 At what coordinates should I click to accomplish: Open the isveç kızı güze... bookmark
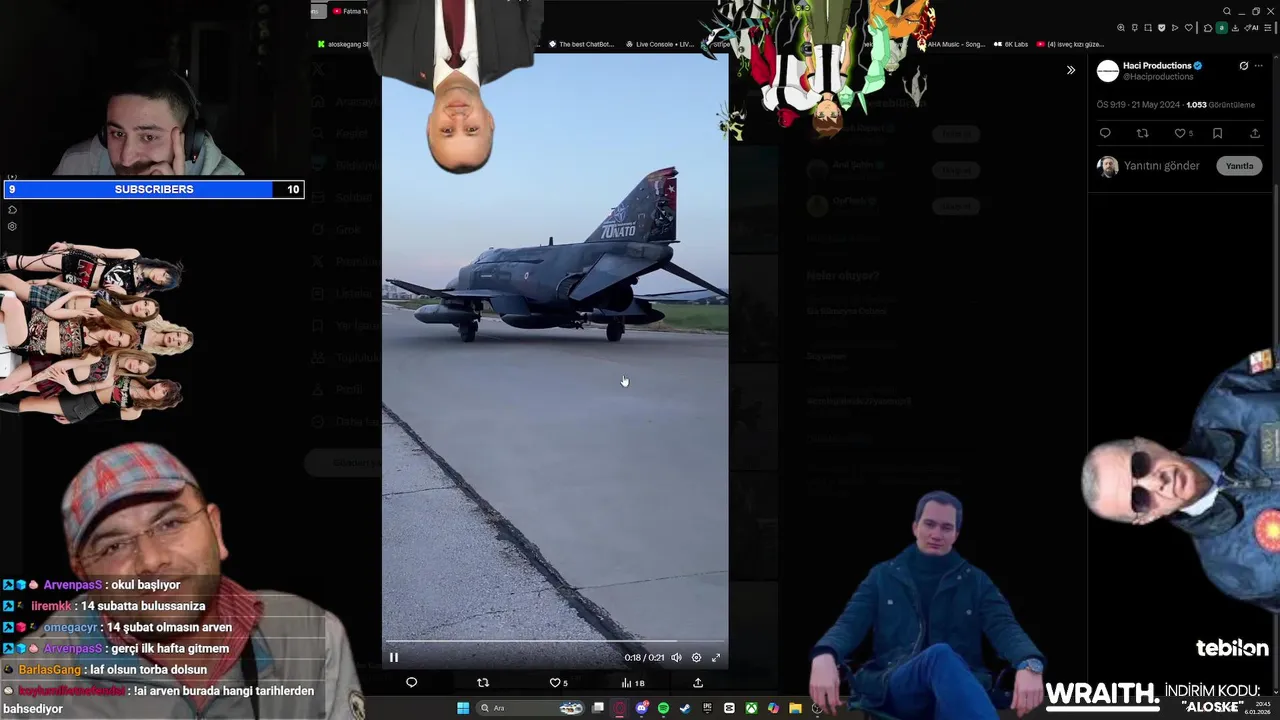1071,44
